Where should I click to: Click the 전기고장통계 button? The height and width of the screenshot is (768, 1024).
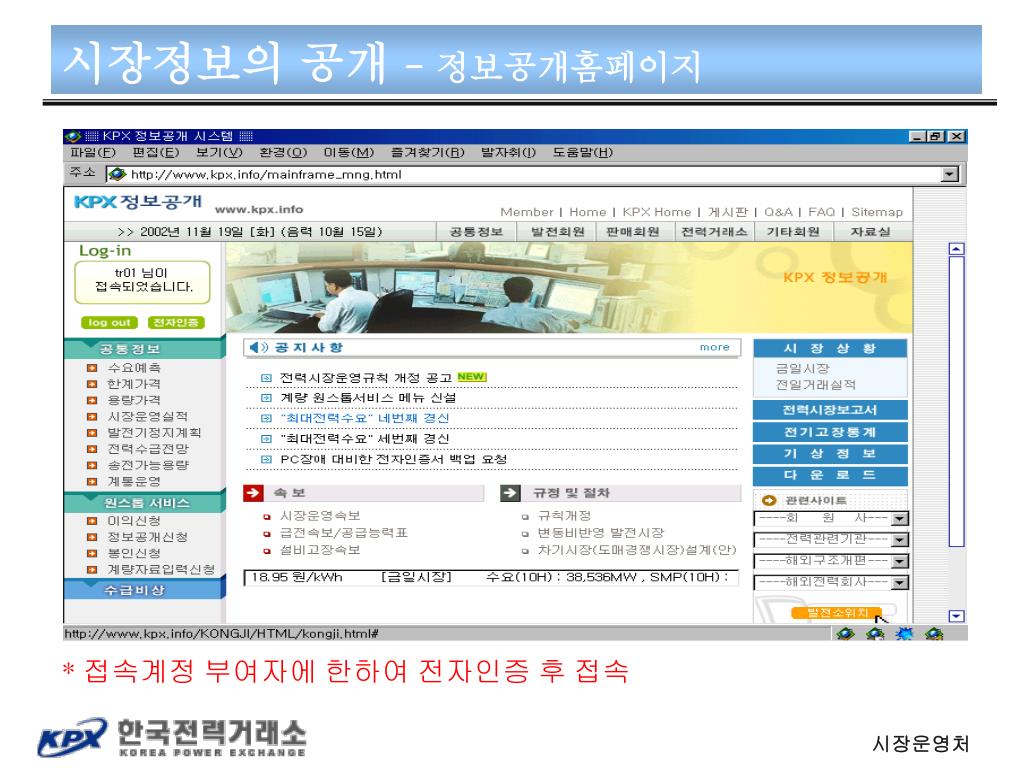(x=830, y=432)
